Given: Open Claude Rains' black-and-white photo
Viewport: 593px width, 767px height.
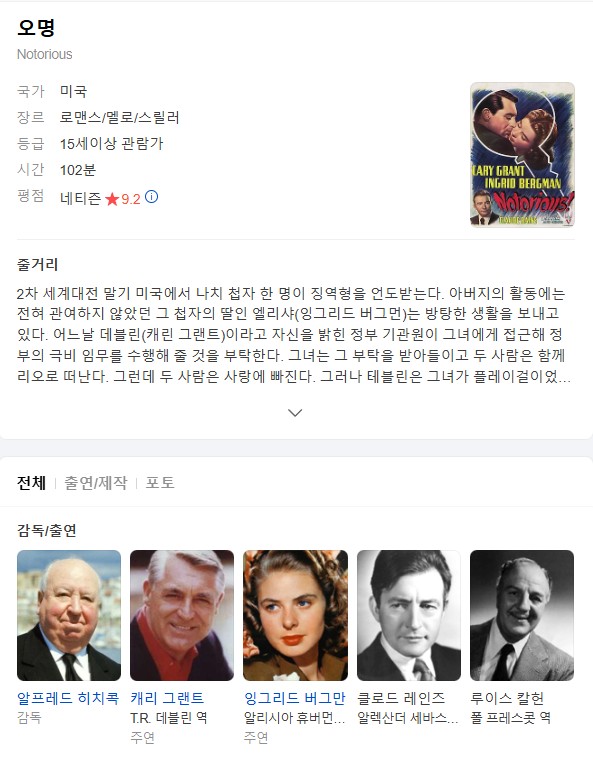Looking at the screenshot, I should click(409, 615).
